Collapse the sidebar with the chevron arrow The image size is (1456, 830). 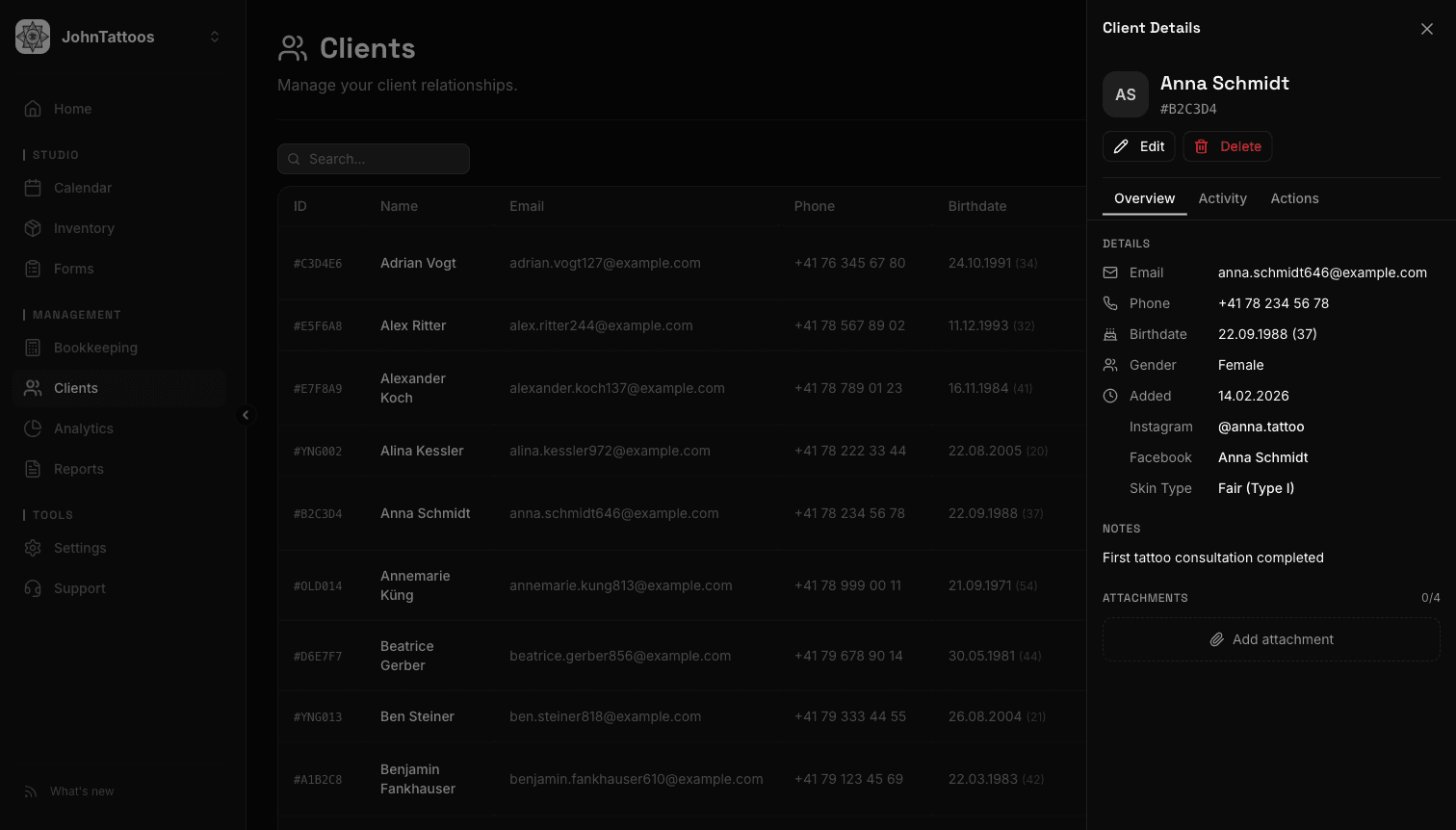click(x=247, y=415)
